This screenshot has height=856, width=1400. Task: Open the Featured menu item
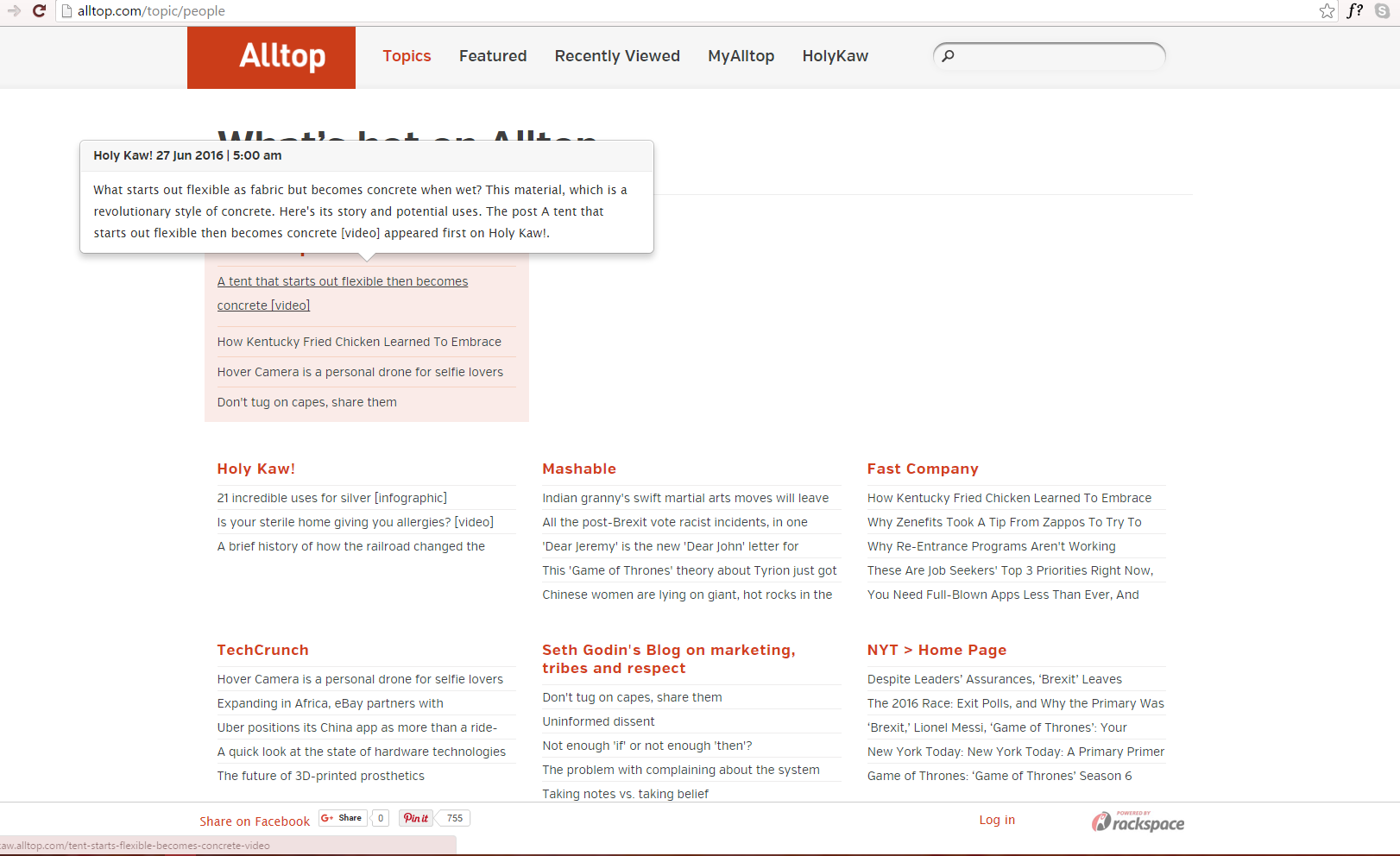click(493, 56)
